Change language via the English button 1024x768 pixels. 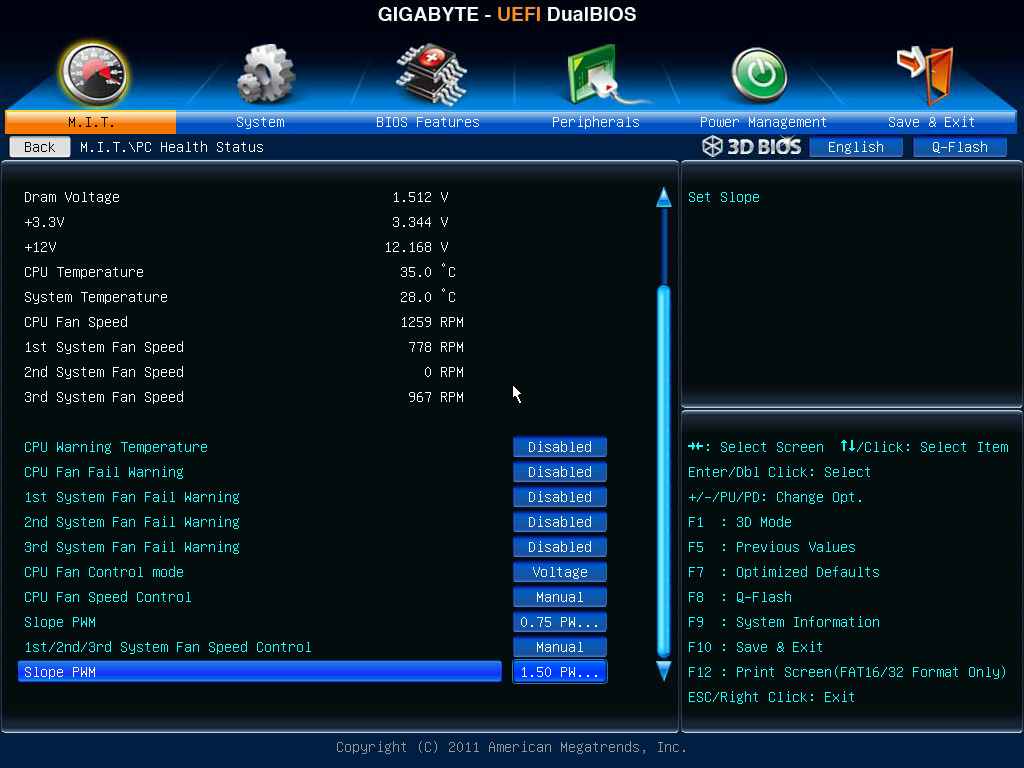tap(856, 147)
